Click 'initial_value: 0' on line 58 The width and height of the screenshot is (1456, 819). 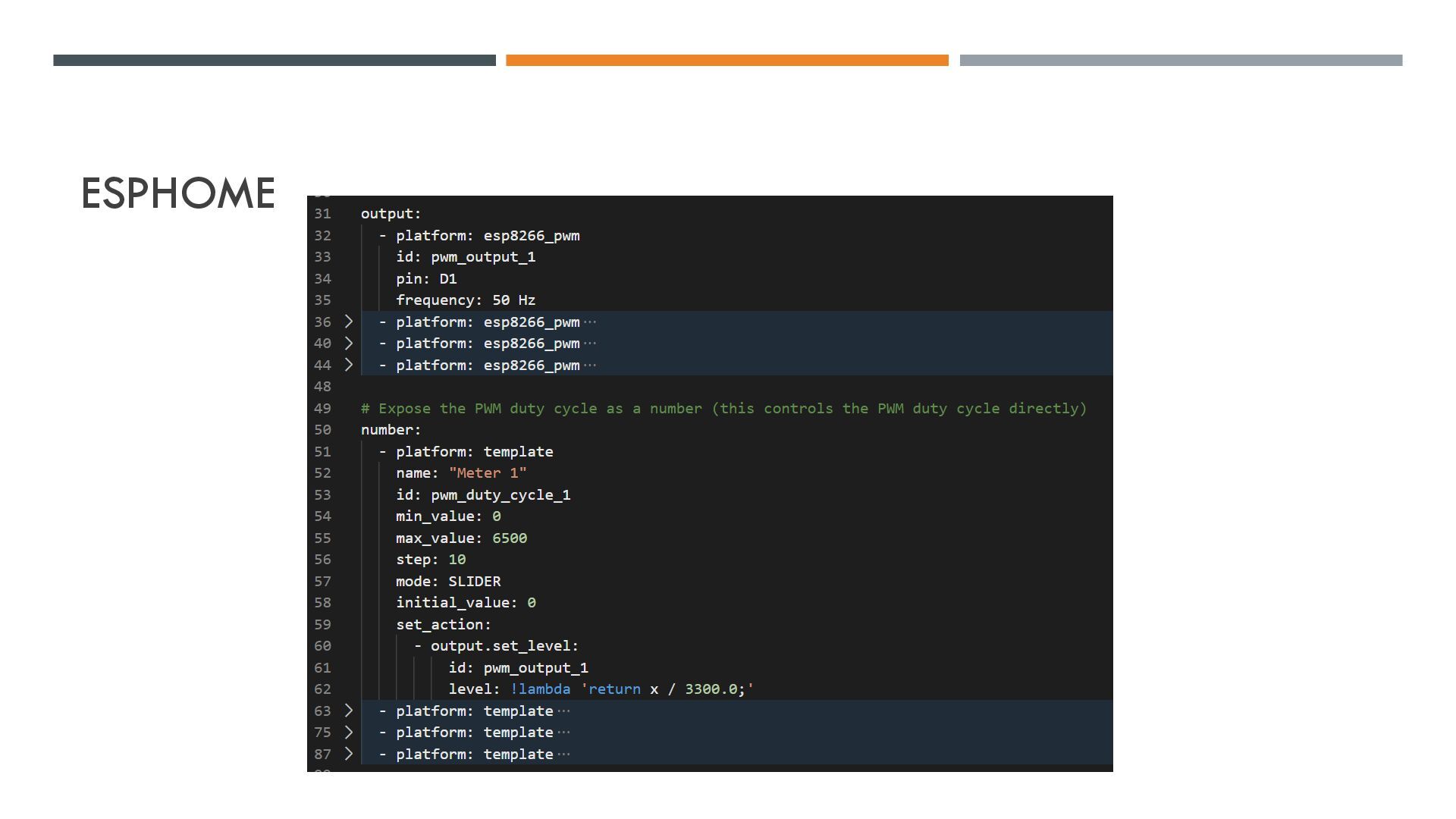[x=466, y=603]
